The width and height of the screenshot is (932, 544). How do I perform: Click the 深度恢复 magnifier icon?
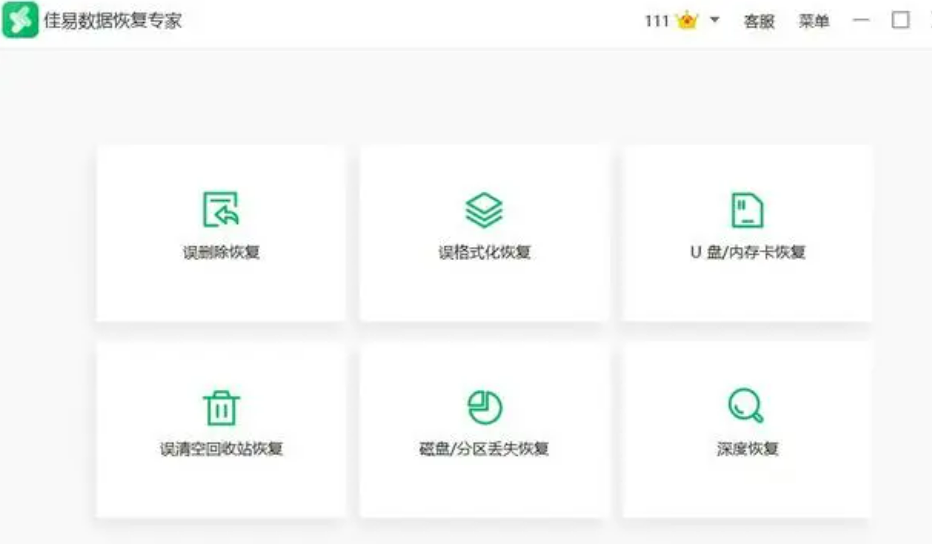(746, 406)
